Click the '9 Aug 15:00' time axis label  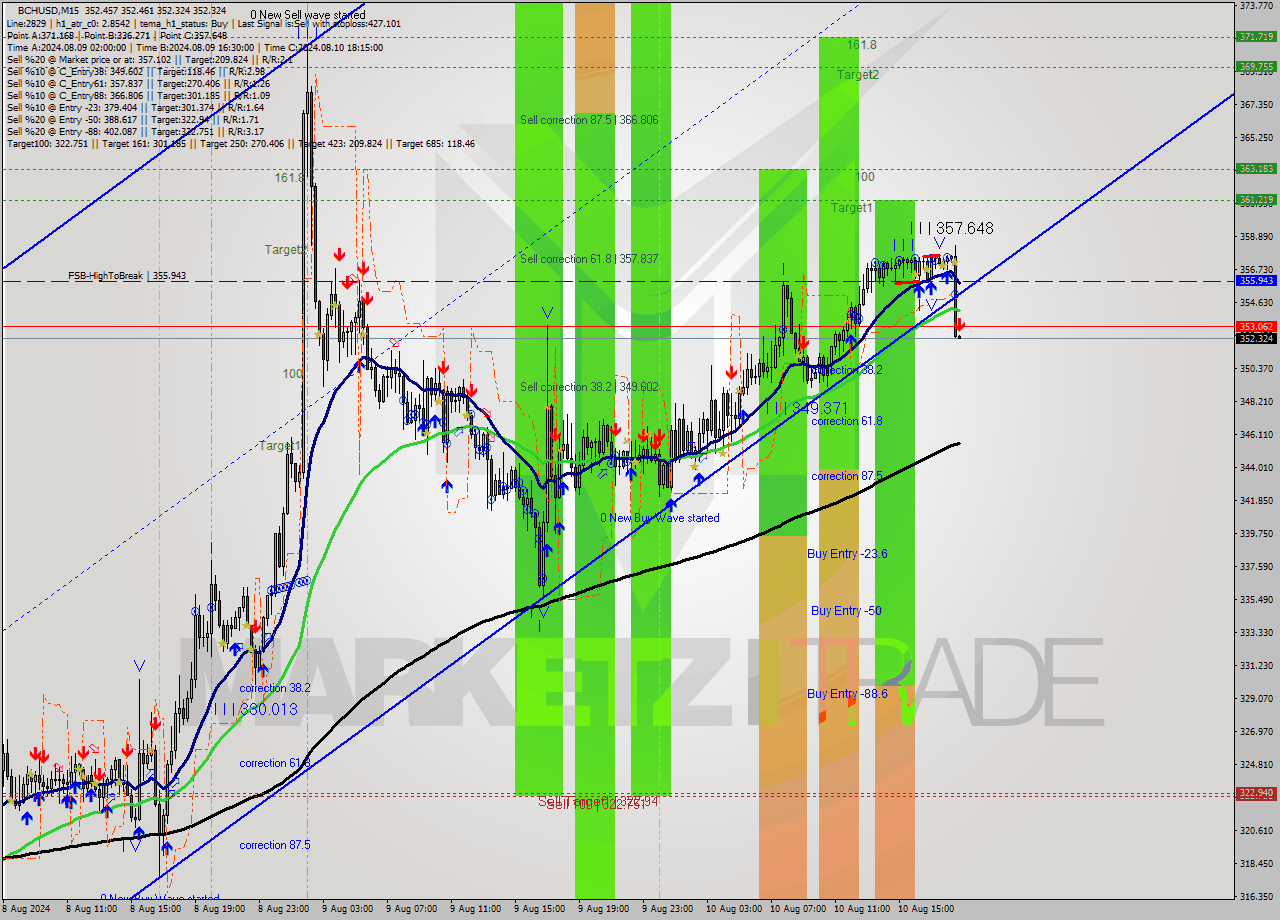(542, 909)
